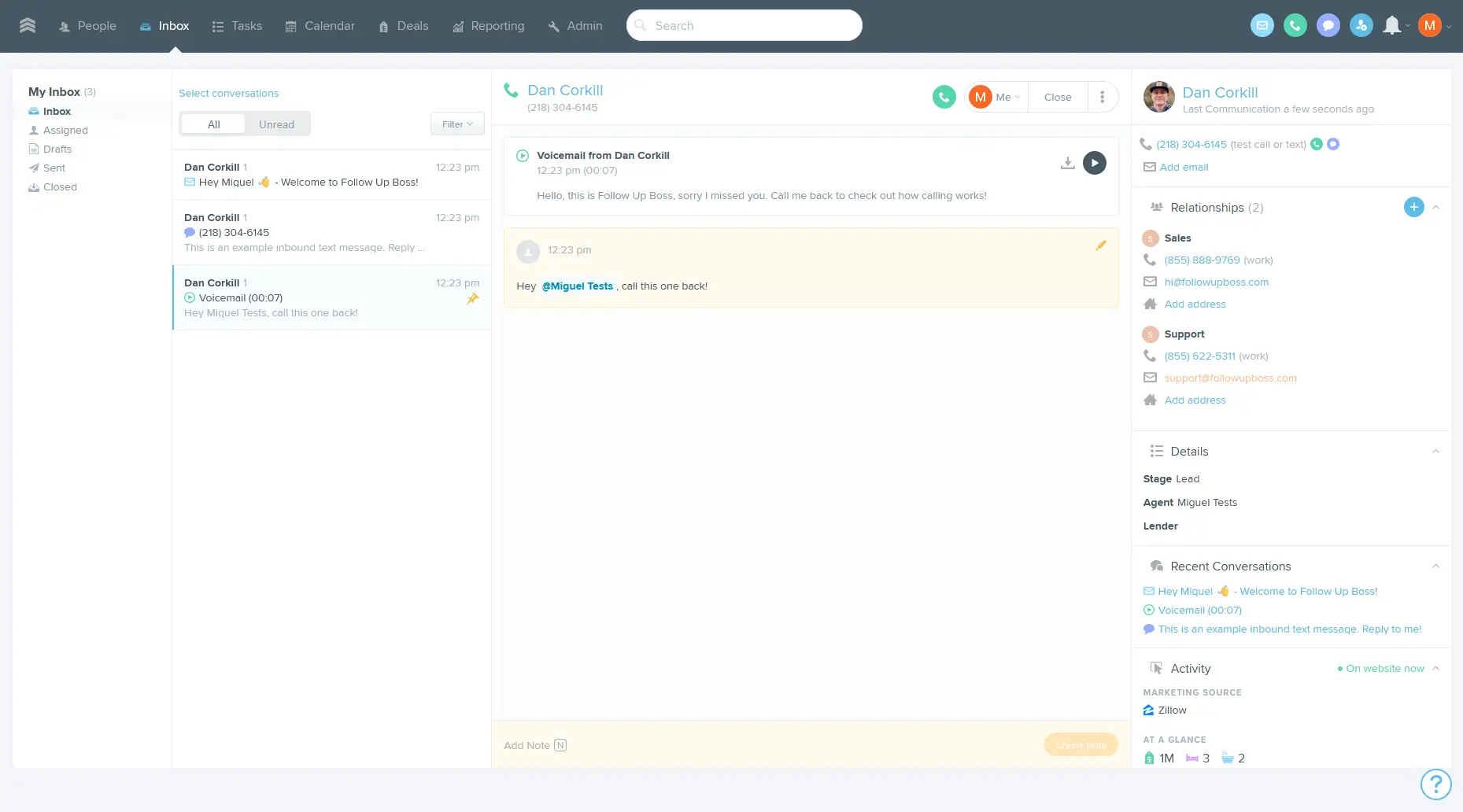Open the texting bubble icon in top bar
Viewport: 1463px width, 812px height.
1328,25
